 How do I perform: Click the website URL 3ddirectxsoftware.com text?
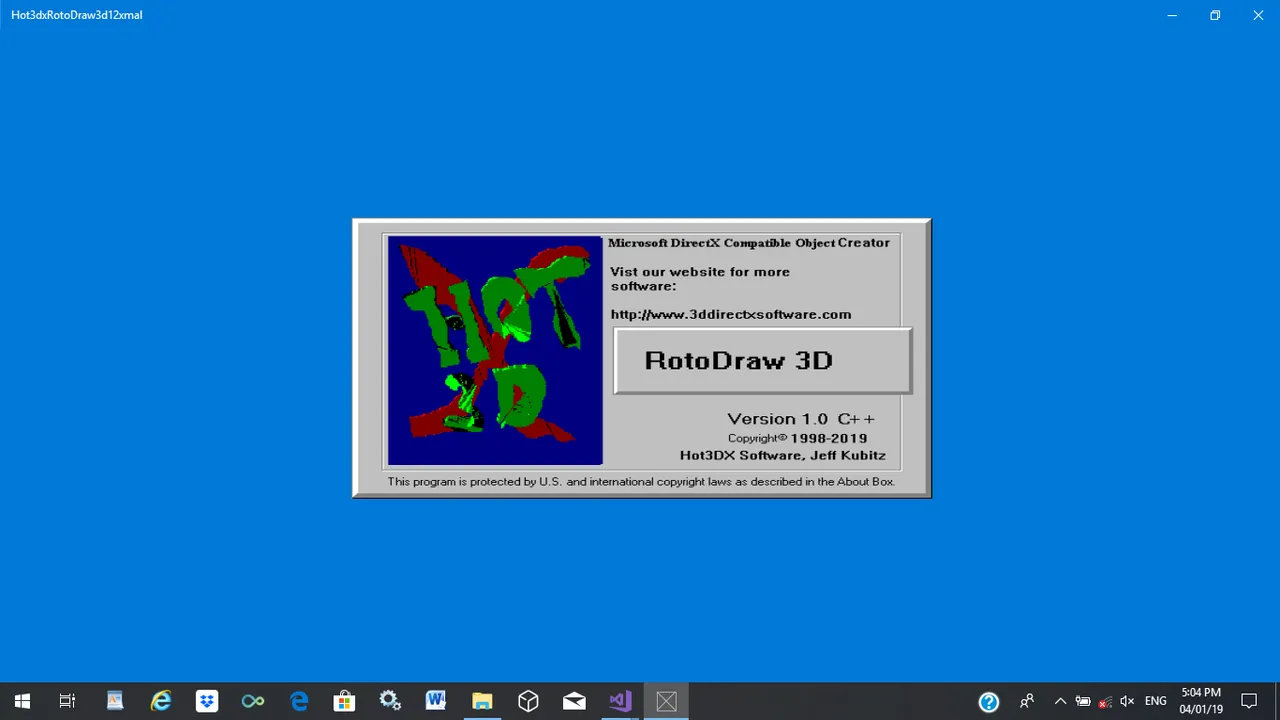[x=731, y=314]
